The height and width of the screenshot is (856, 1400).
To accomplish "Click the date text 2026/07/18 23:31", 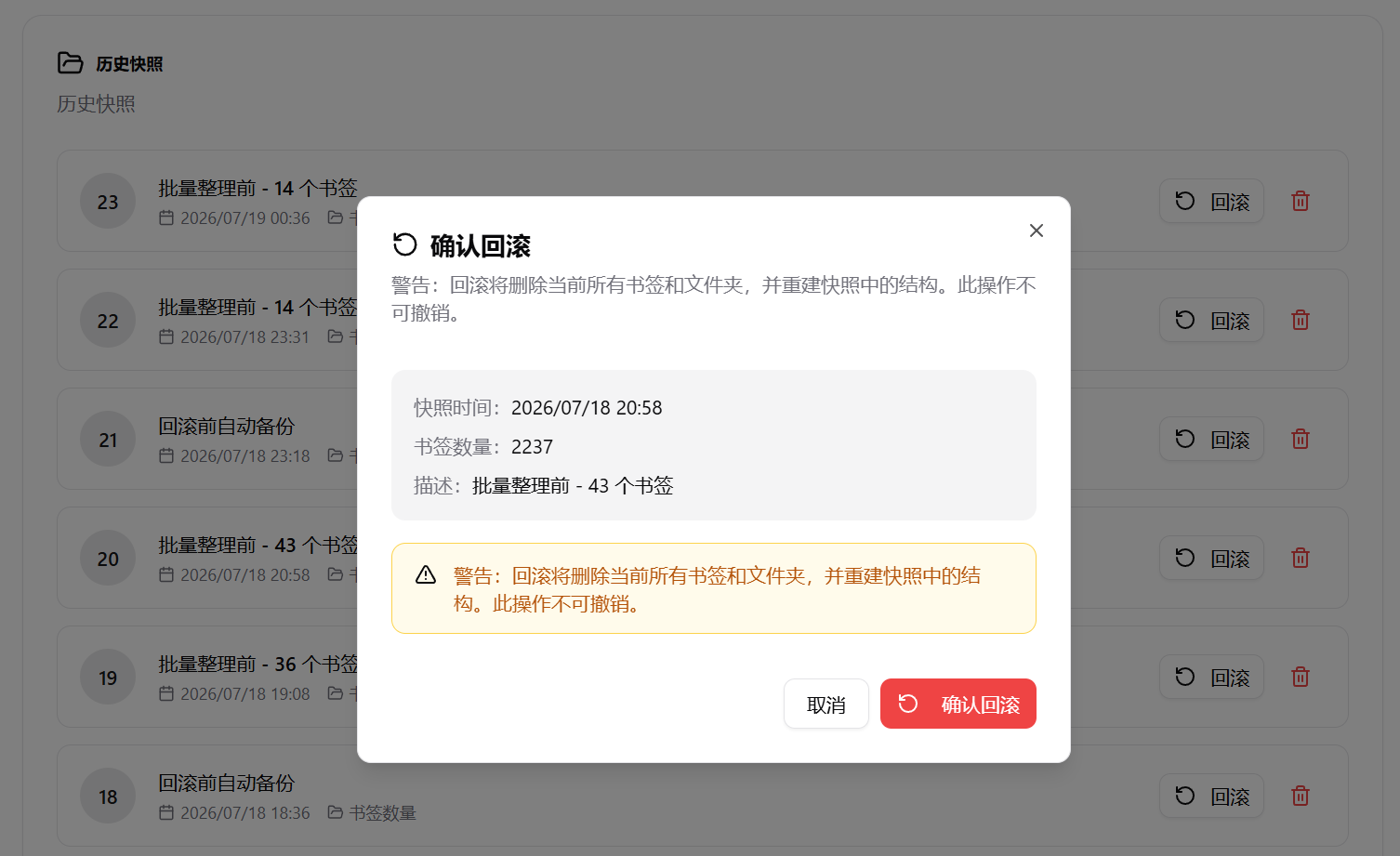I will tap(245, 337).
